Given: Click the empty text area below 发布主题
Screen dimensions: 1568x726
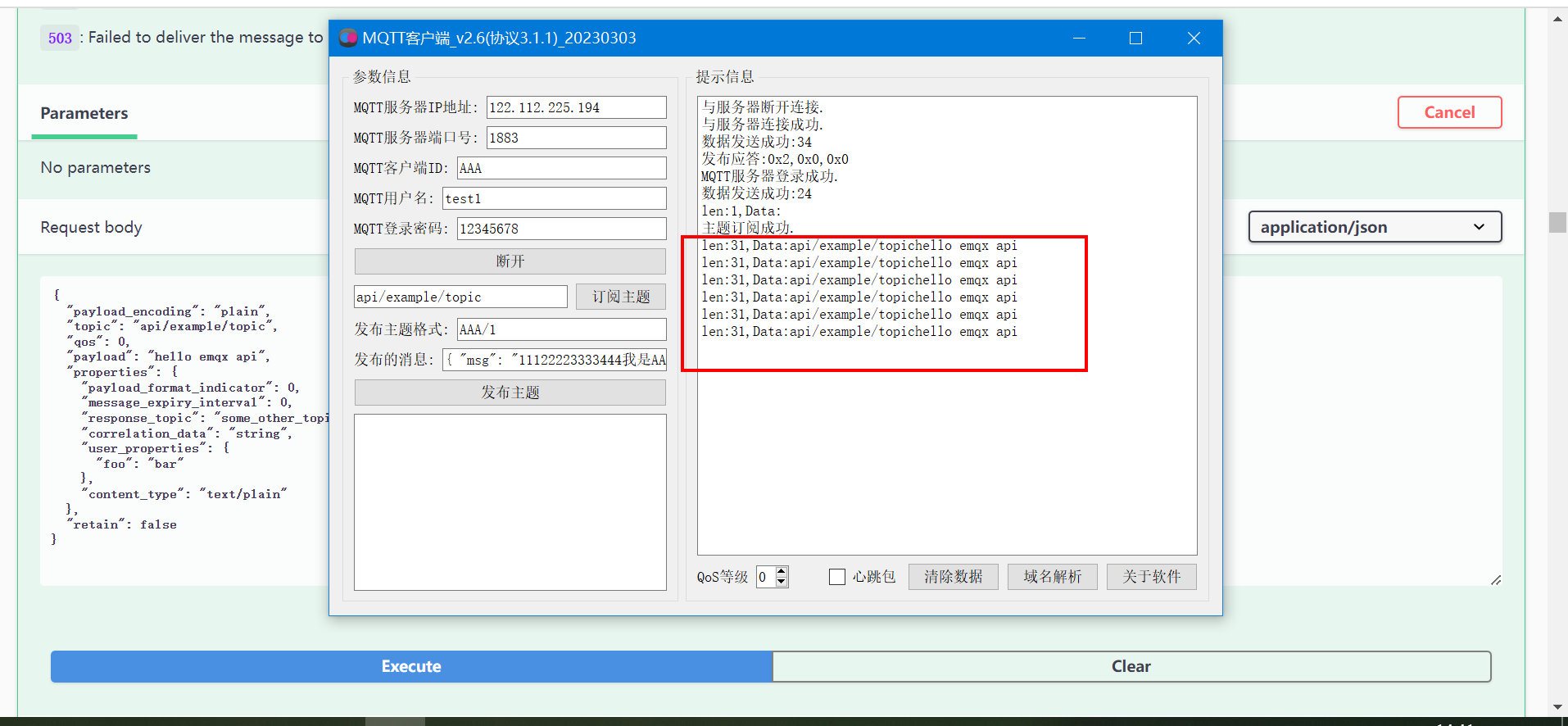Looking at the screenshot, I should pyautogui.click(x=510, y=501).
